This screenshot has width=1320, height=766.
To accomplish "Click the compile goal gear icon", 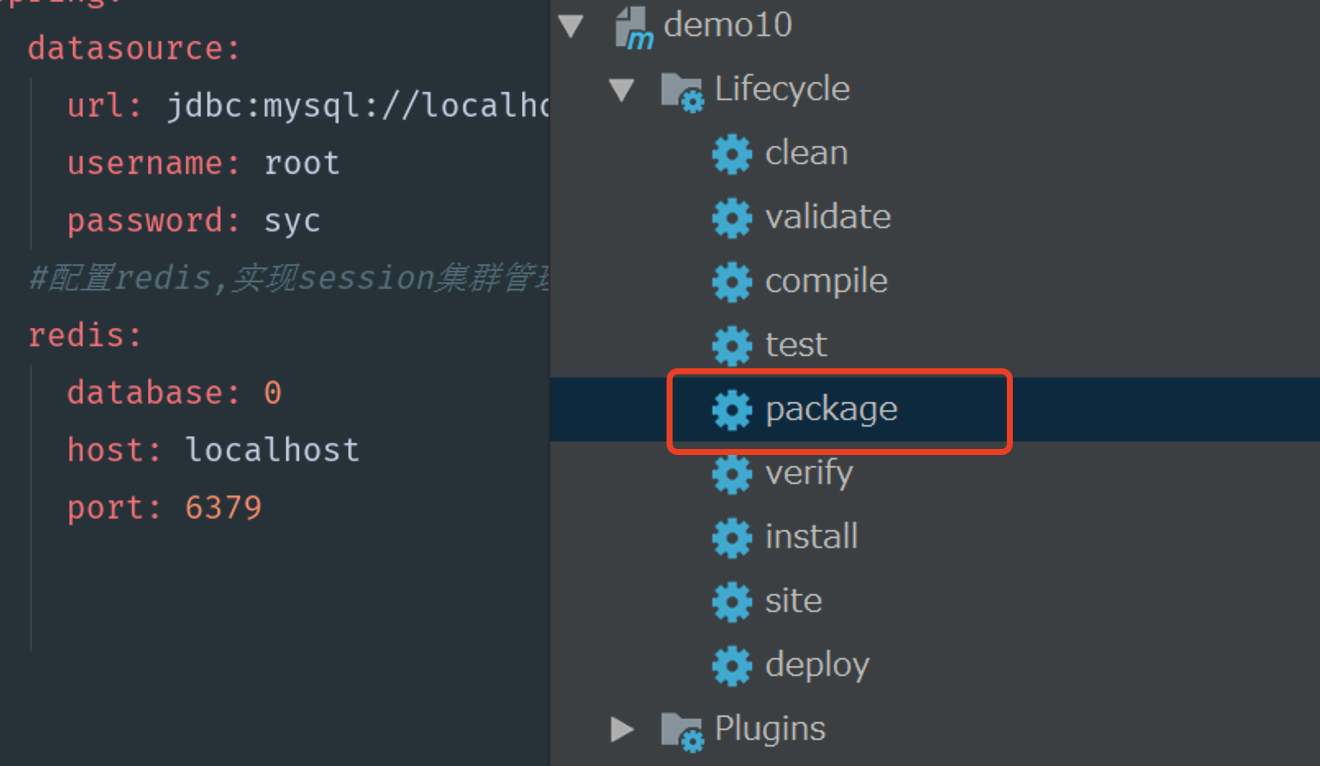I will pyautogui.click(x=731, y=282).
